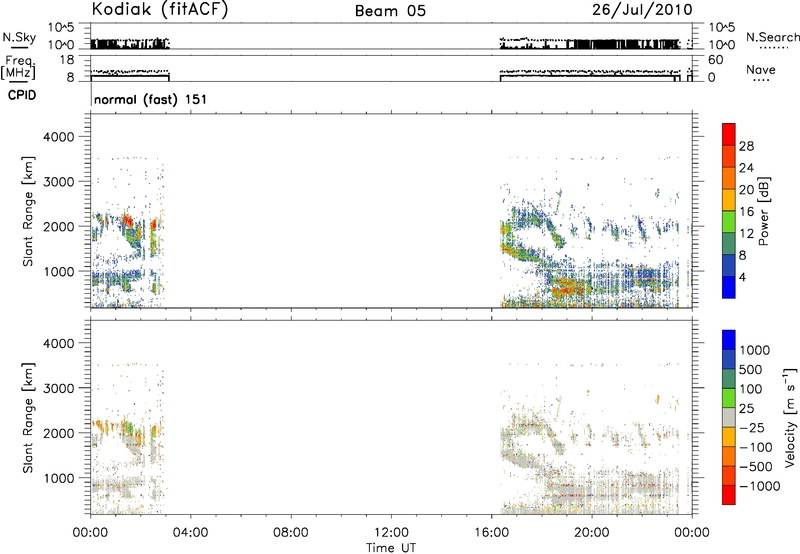Click the orange power band near 19:00 UT
Viewport: 800px width, 554px height.
(x=566, y=286)
